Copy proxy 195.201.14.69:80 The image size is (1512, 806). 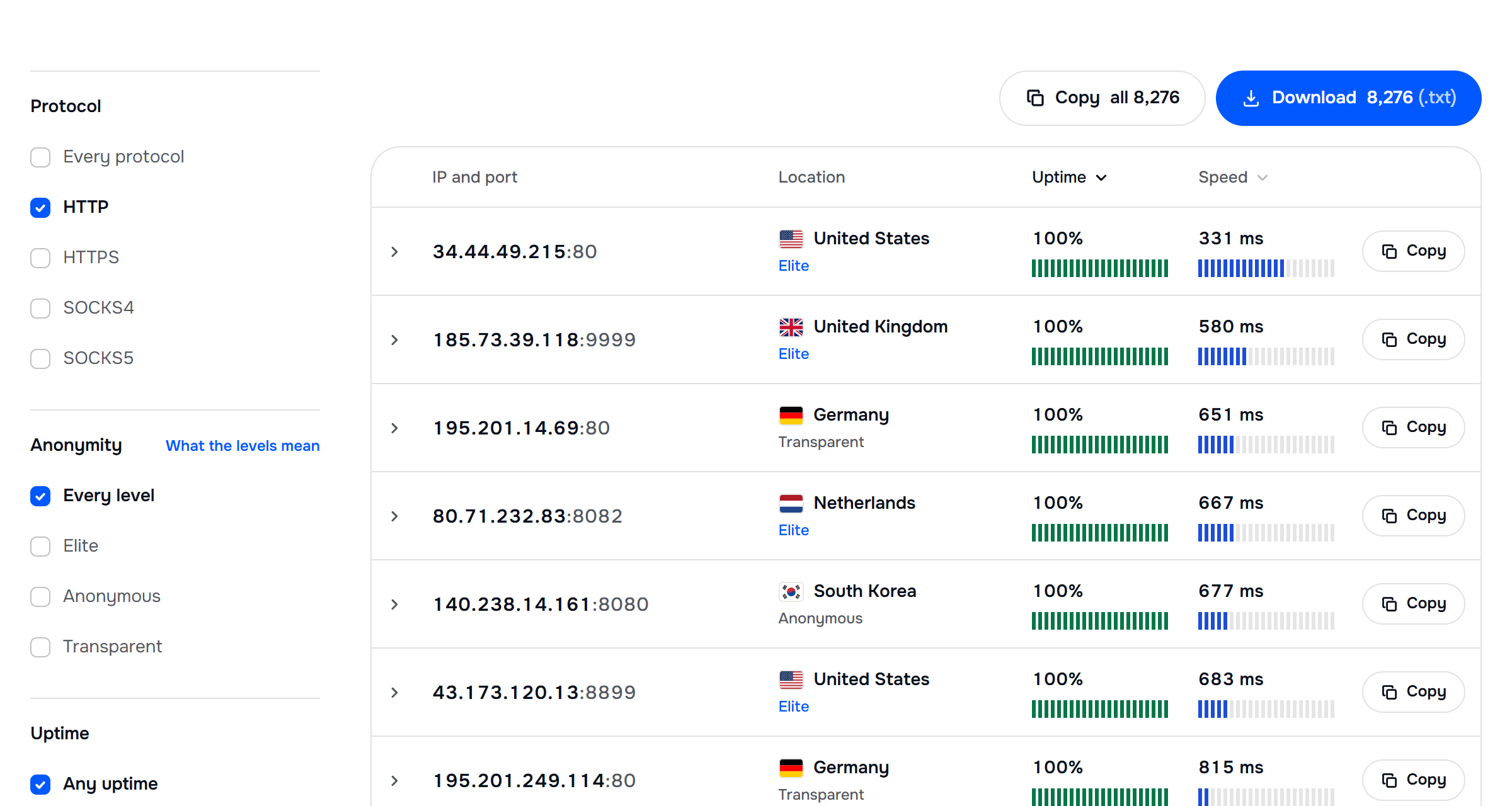pyautogui.click(x=1413, y=427)
